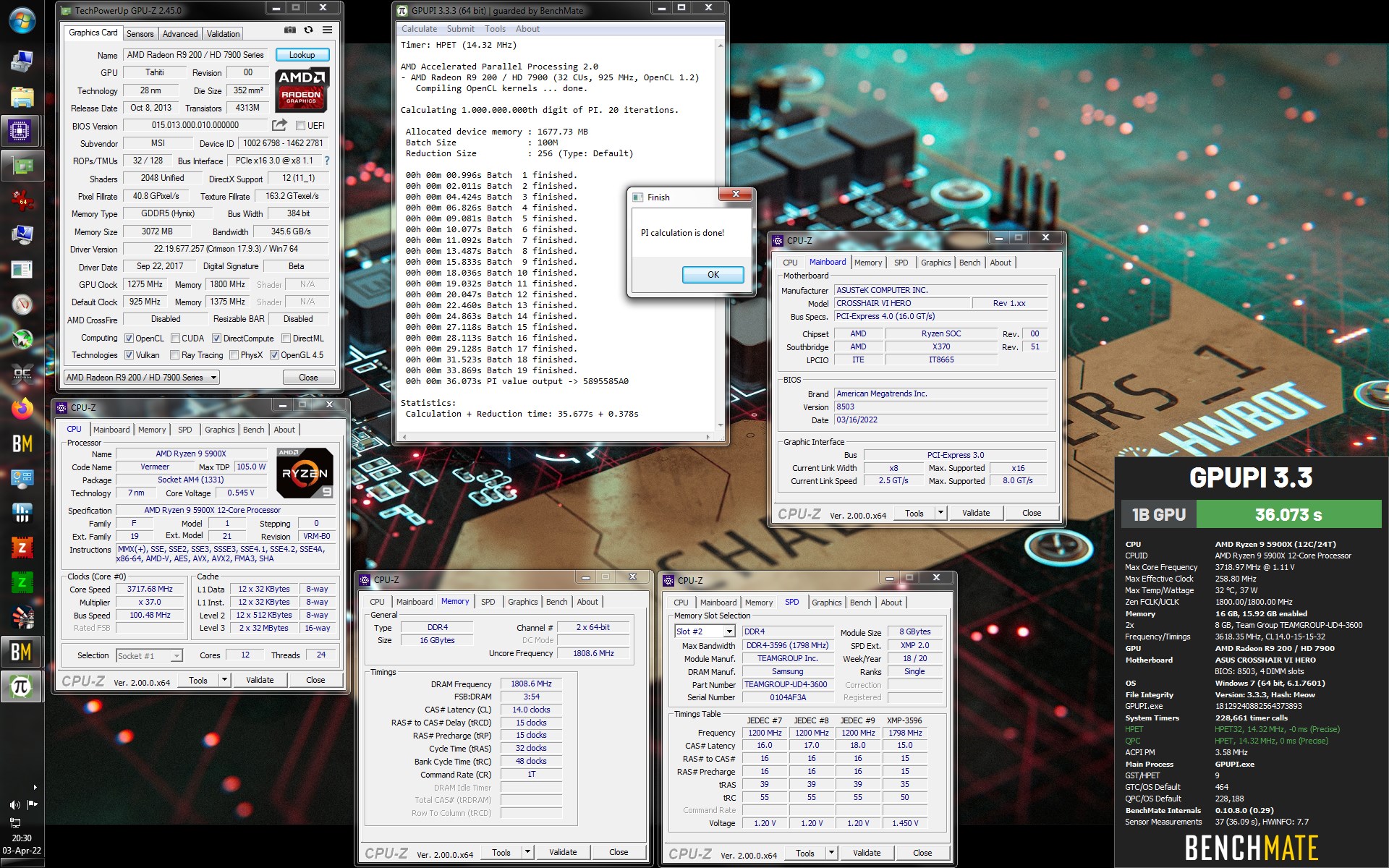Toggle the Ray Tracing checkbox

[174, 355]
